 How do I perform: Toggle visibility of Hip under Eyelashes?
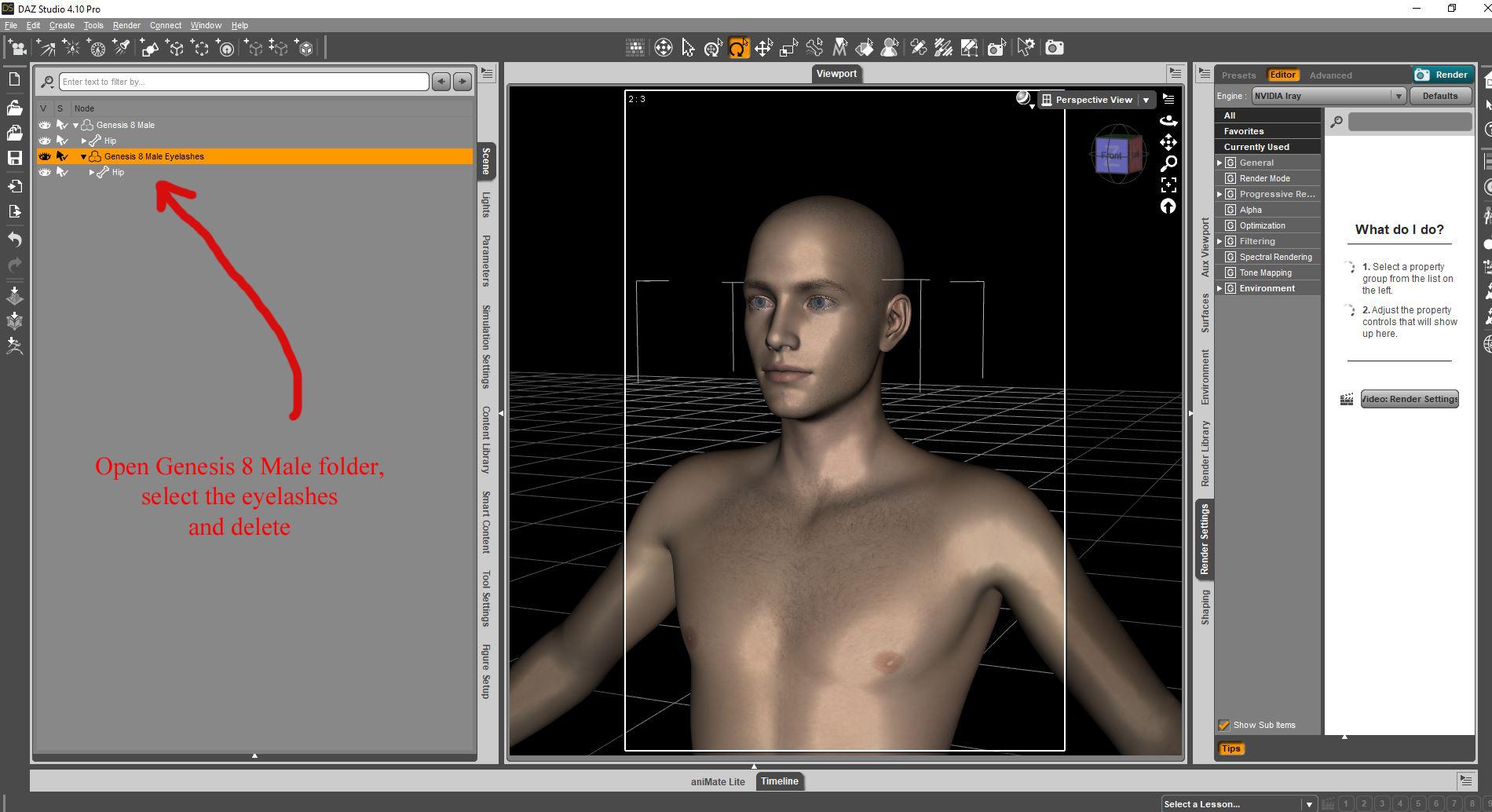tap(45, 172)
